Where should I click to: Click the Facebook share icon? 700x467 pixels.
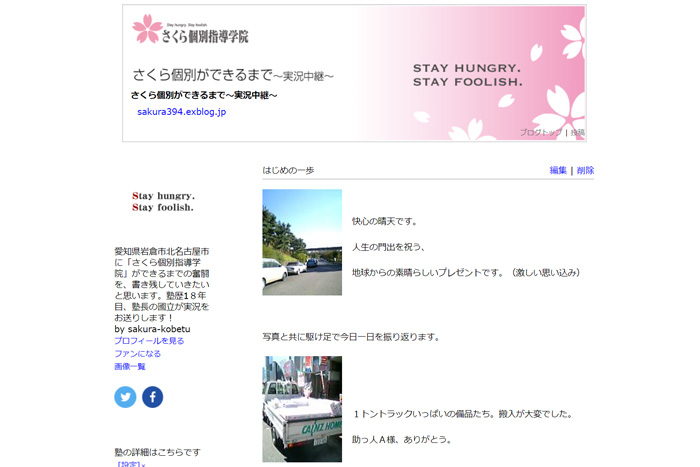[152, 397]
